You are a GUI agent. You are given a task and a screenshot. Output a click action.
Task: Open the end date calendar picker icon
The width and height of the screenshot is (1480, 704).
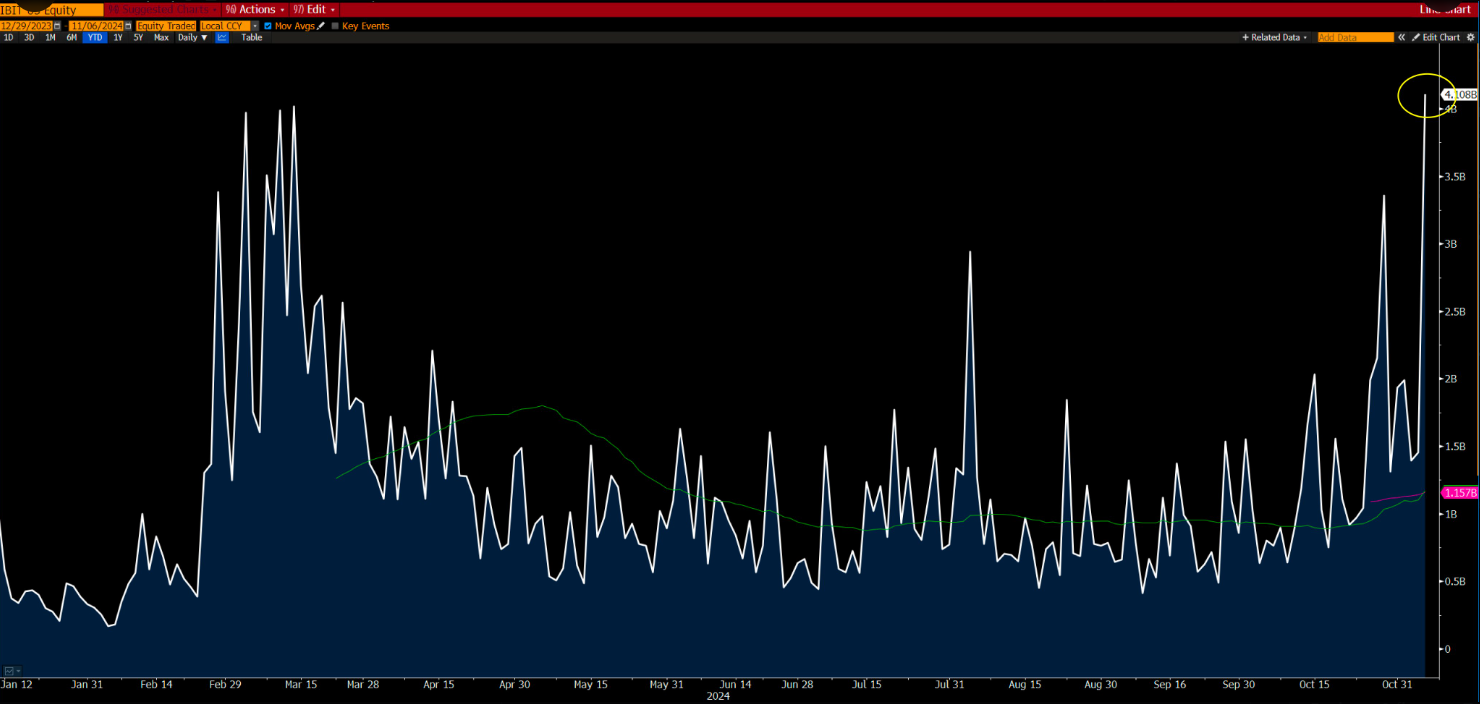128,25
